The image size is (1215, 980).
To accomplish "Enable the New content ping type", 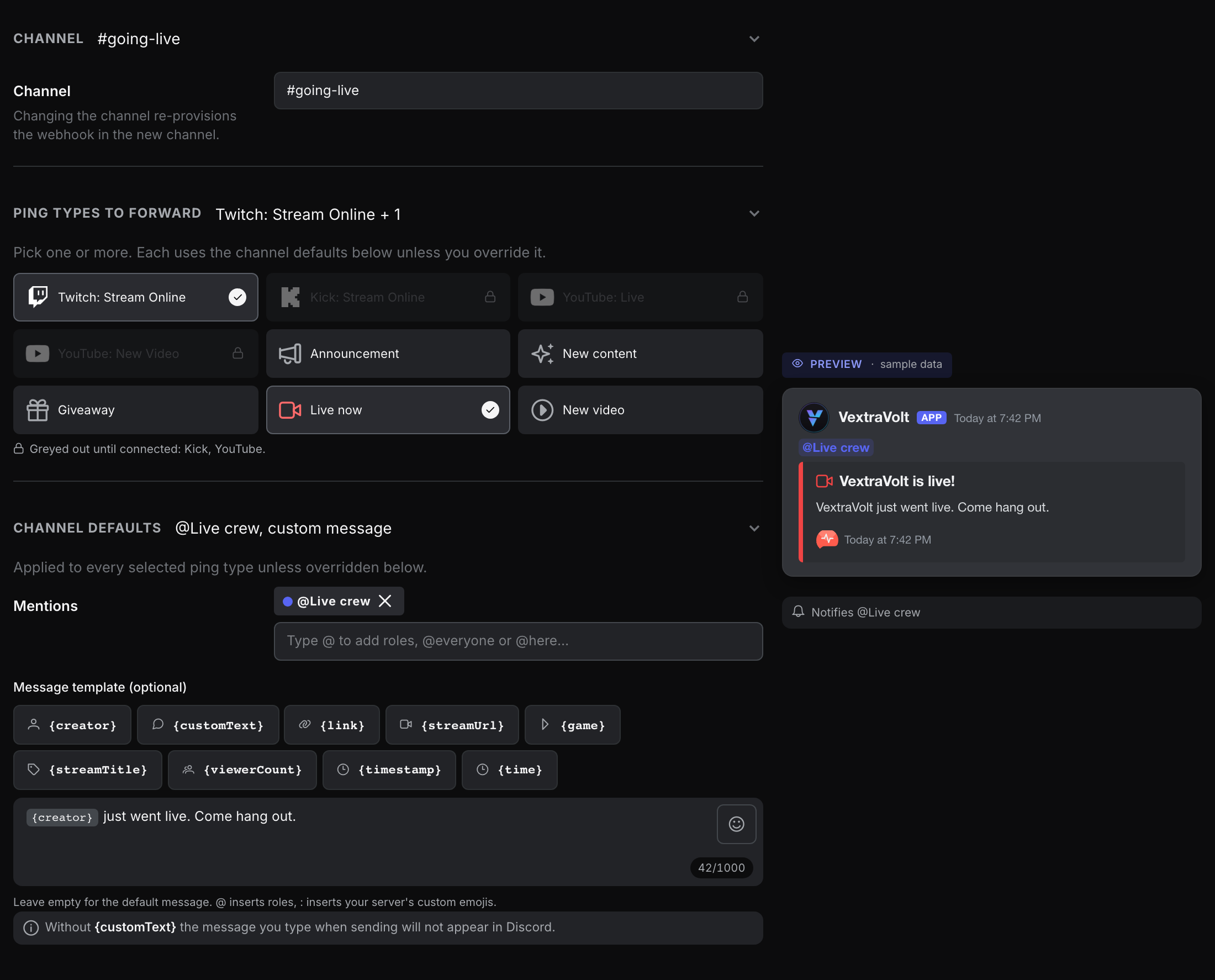I will [640, 354].
